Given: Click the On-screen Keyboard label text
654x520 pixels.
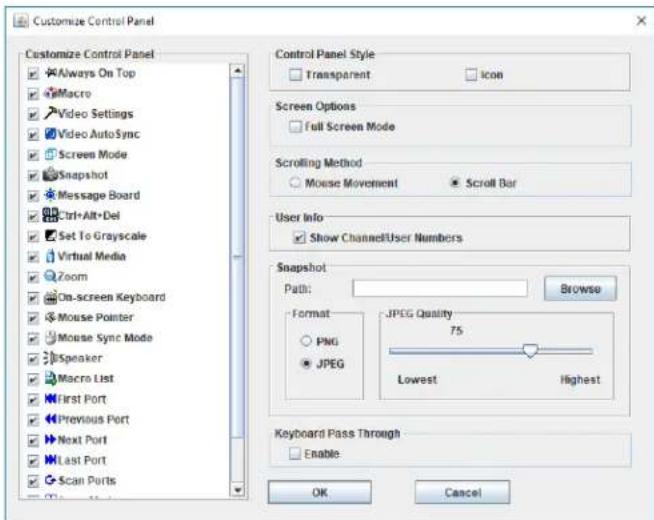Looking at the screenshot, I should (x=112, y=297).
